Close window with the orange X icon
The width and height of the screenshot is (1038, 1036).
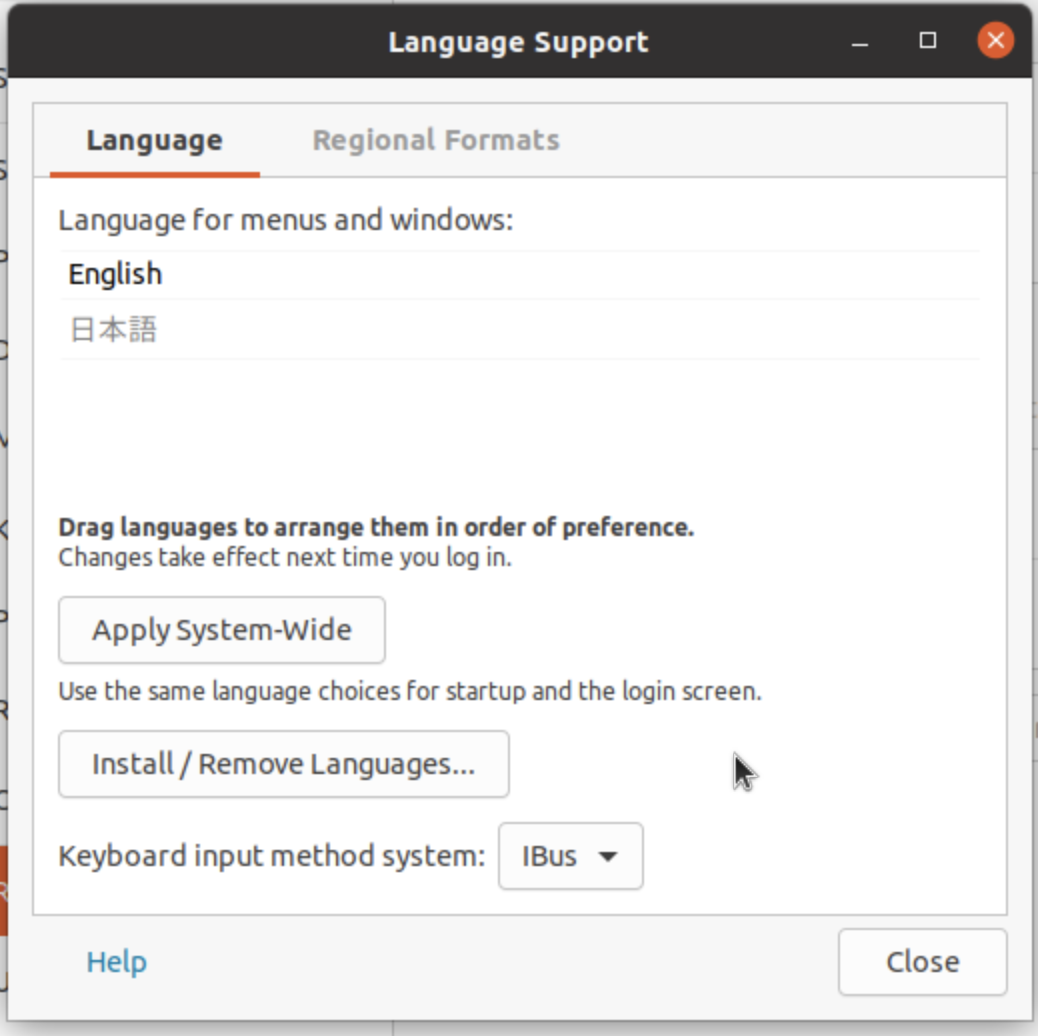996,40
